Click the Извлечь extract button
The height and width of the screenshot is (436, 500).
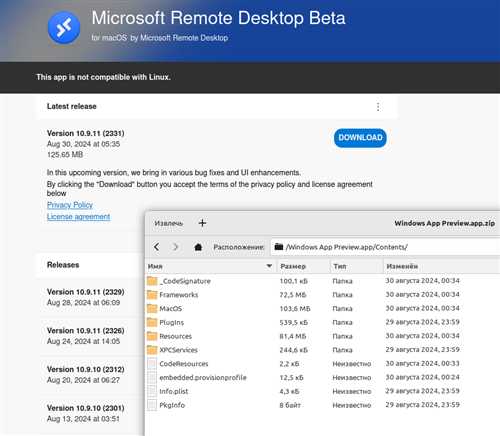[x=169, y=223]
